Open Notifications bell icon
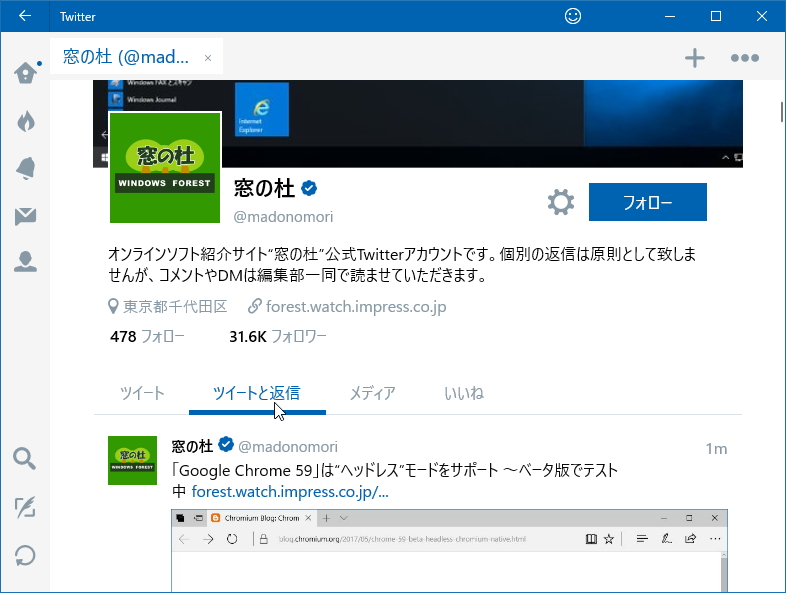The width and height of the screenshot is (786, 593). 26,168
